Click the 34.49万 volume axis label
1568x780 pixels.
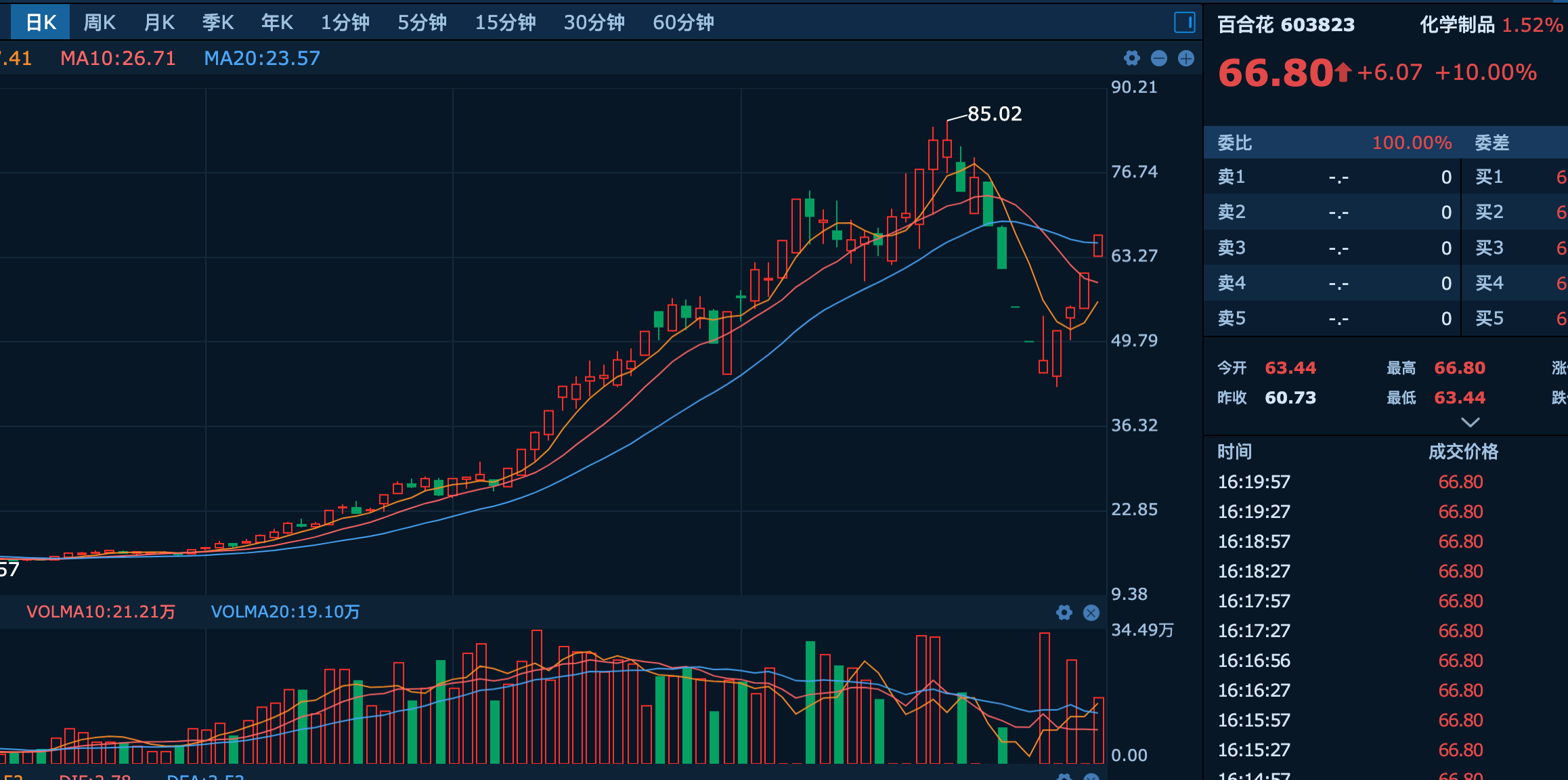(1142, 630)
